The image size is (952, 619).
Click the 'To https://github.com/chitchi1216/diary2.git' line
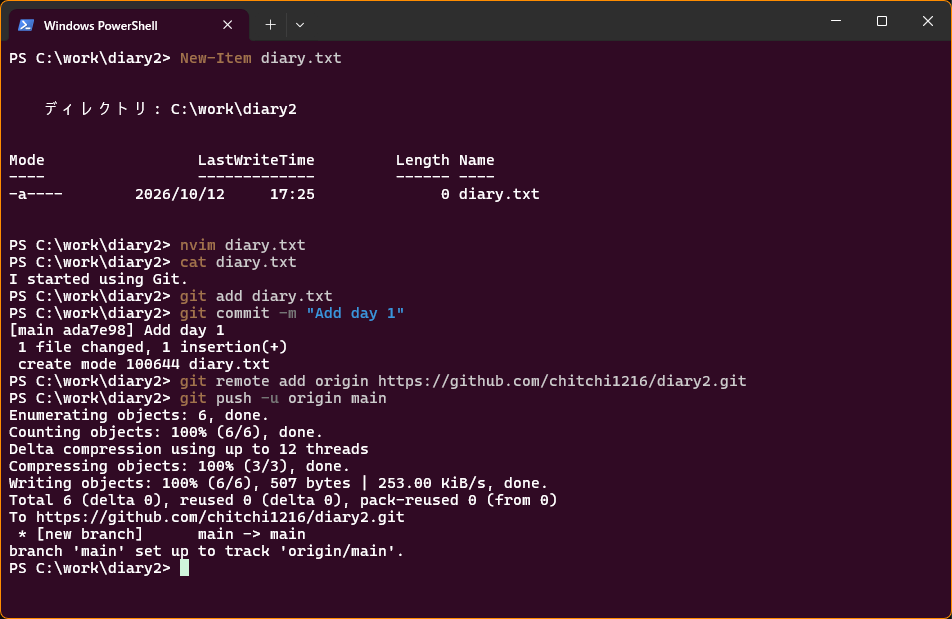point(206,517)
